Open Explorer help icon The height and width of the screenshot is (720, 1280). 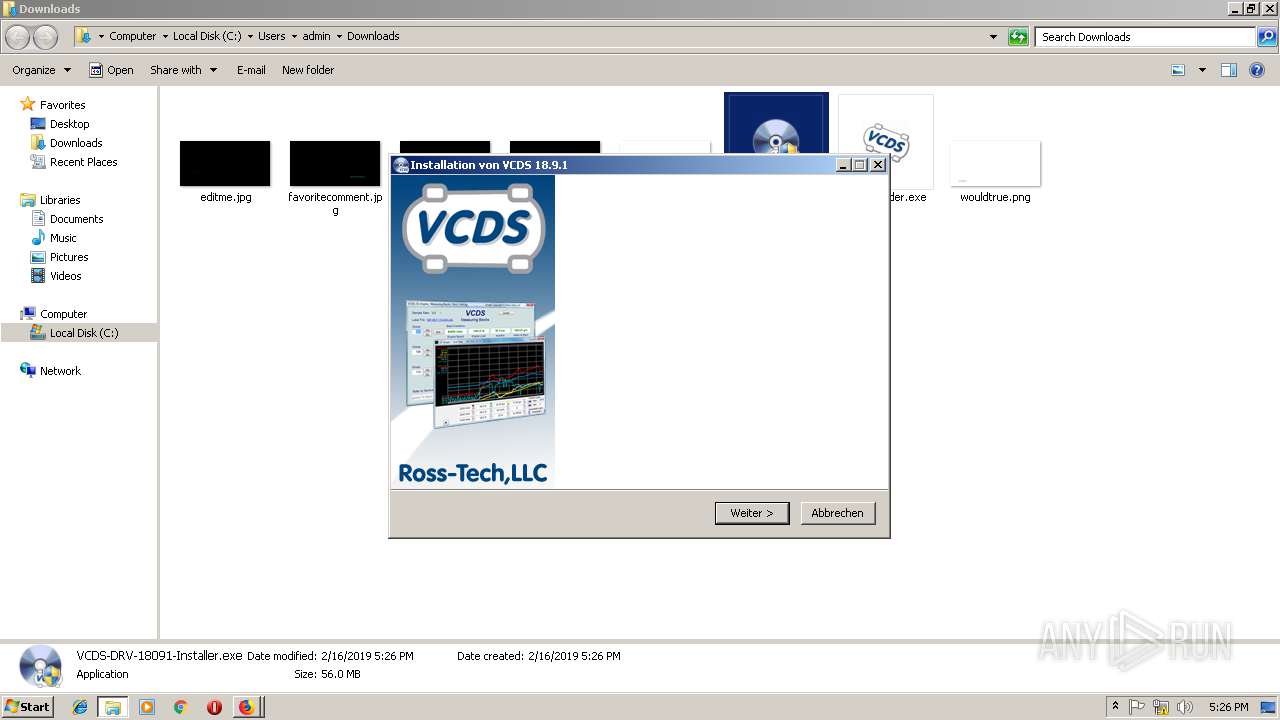[1257, 70]
